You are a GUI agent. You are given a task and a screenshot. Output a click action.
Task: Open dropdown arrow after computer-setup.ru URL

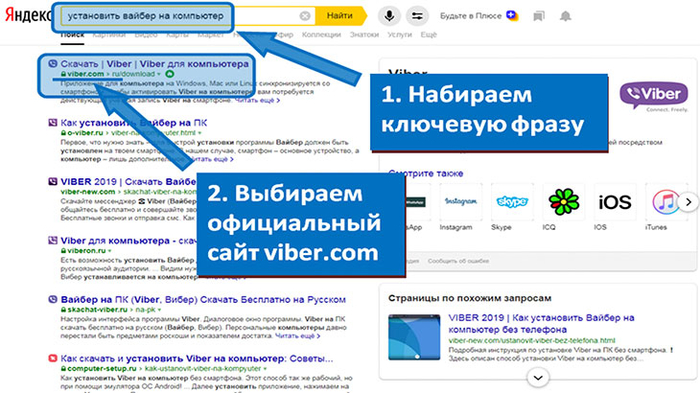click(265, 369)
